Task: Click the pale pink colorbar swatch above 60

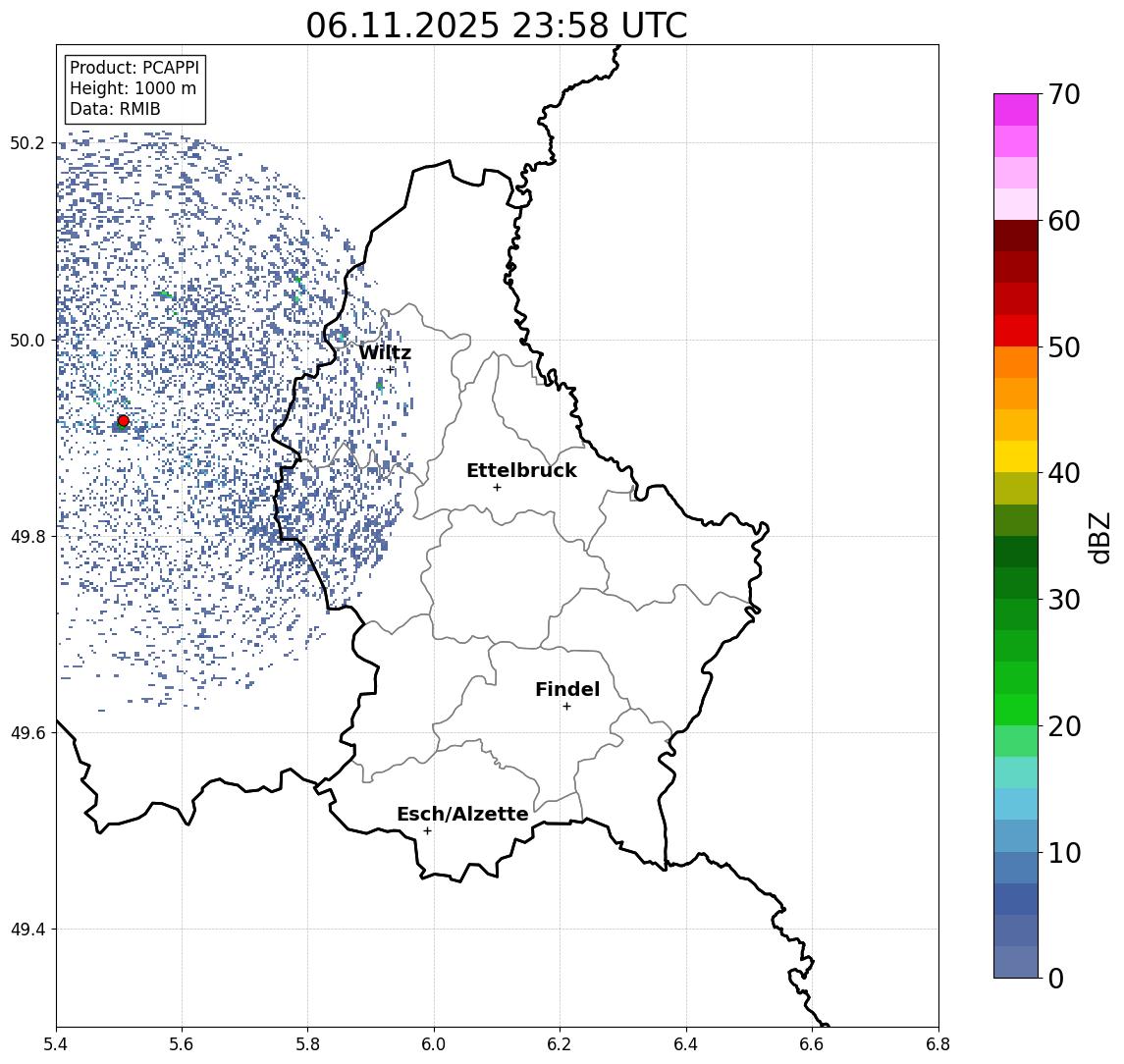Action: pos(1016,204)
